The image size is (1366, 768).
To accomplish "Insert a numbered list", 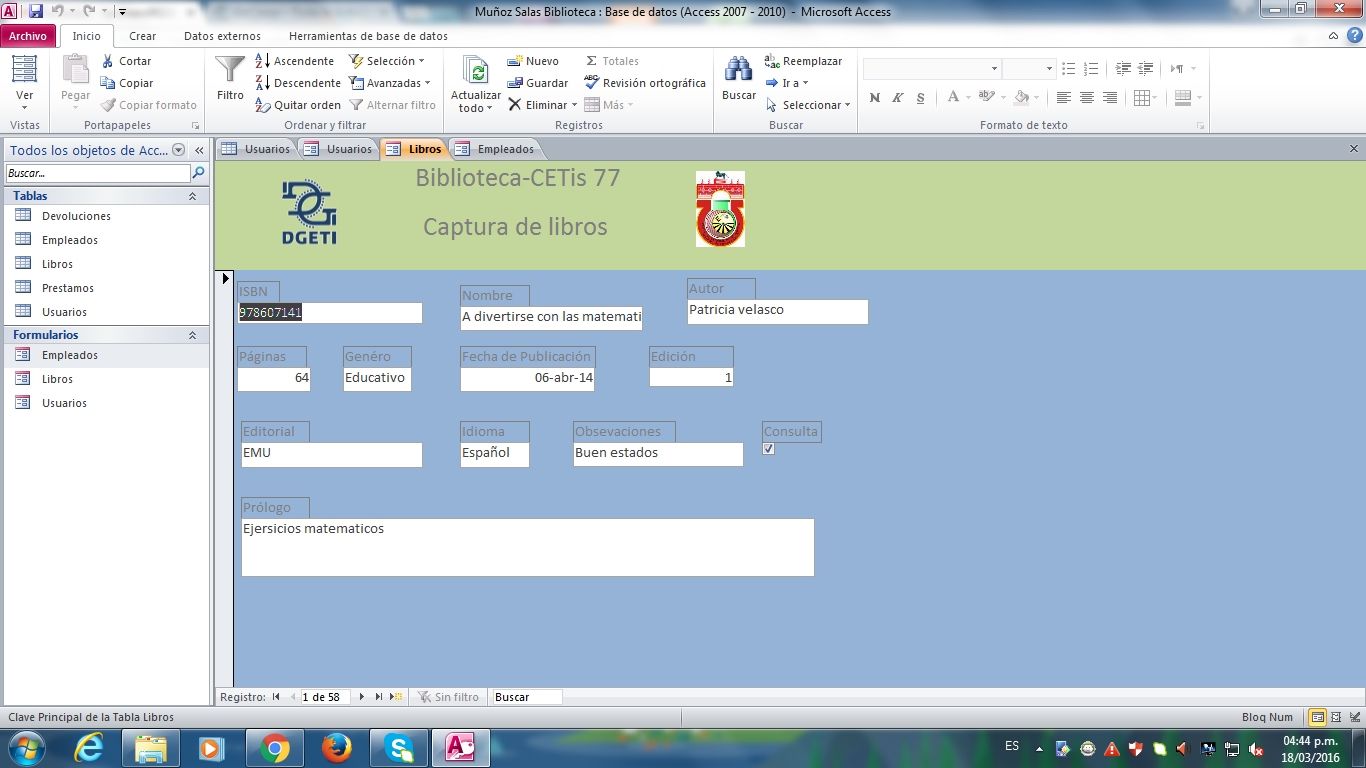I will pos(1091,68).
